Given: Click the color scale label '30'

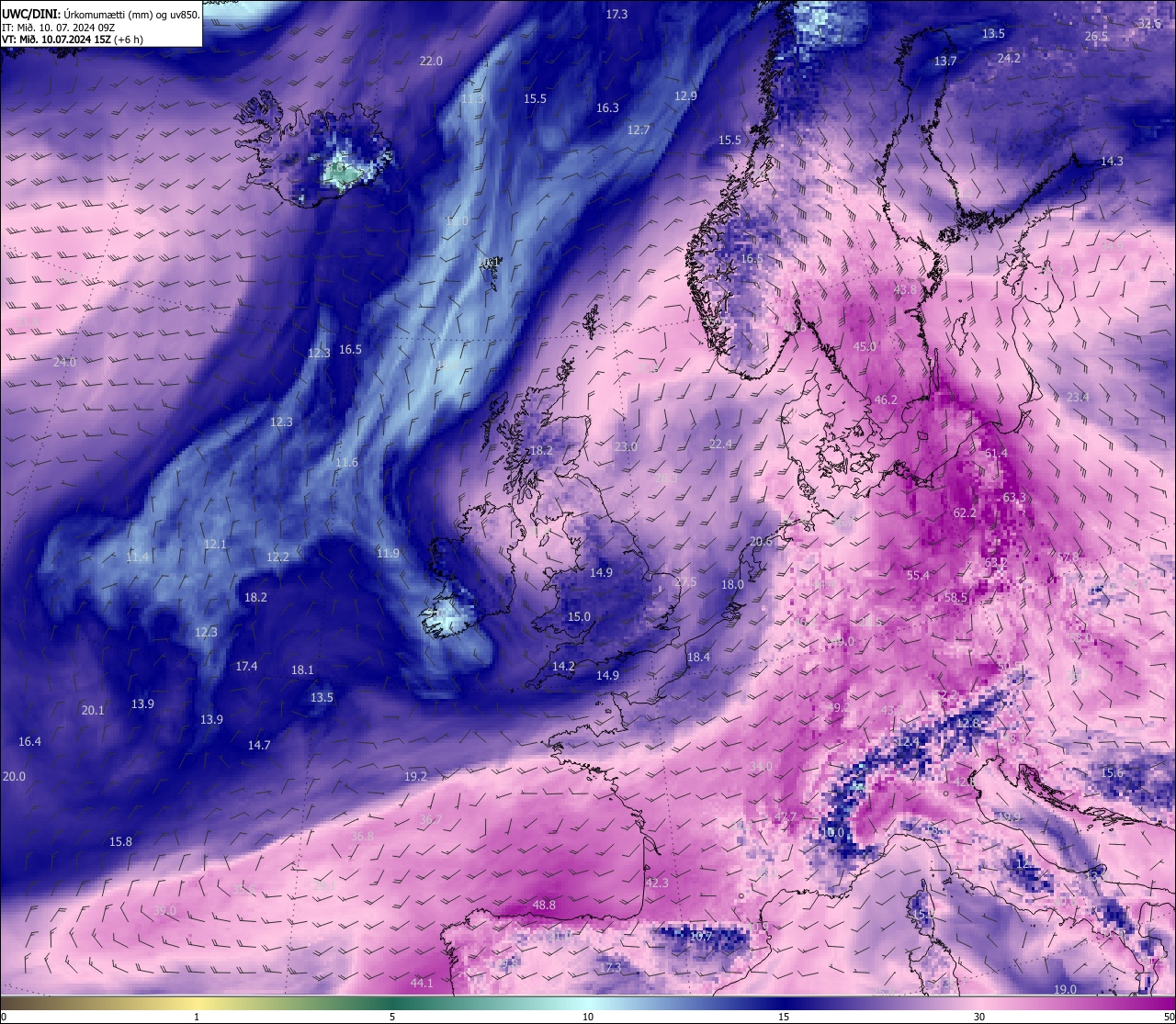Looking at the screenshot, I should click(979, 1017).
